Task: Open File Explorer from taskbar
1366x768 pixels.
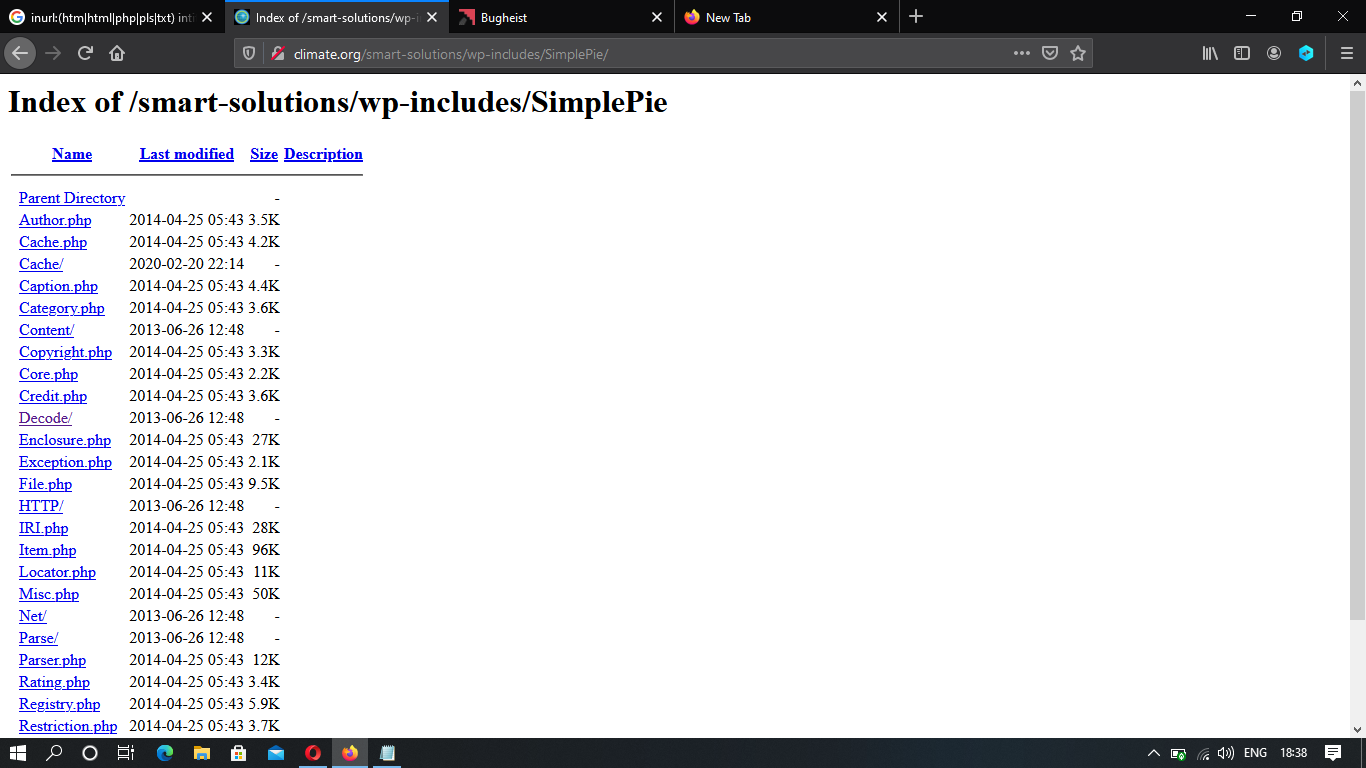Action: pos(201,753)
